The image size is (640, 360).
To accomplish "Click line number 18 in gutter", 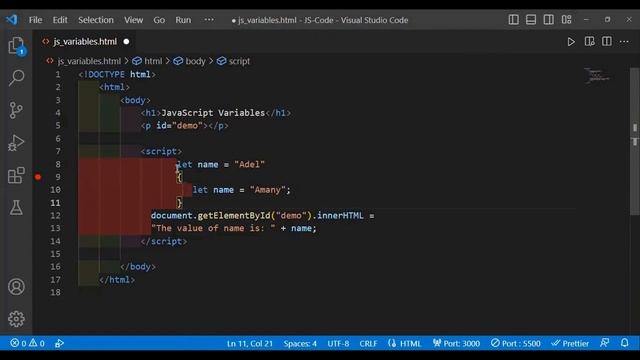I will (56, 292).
